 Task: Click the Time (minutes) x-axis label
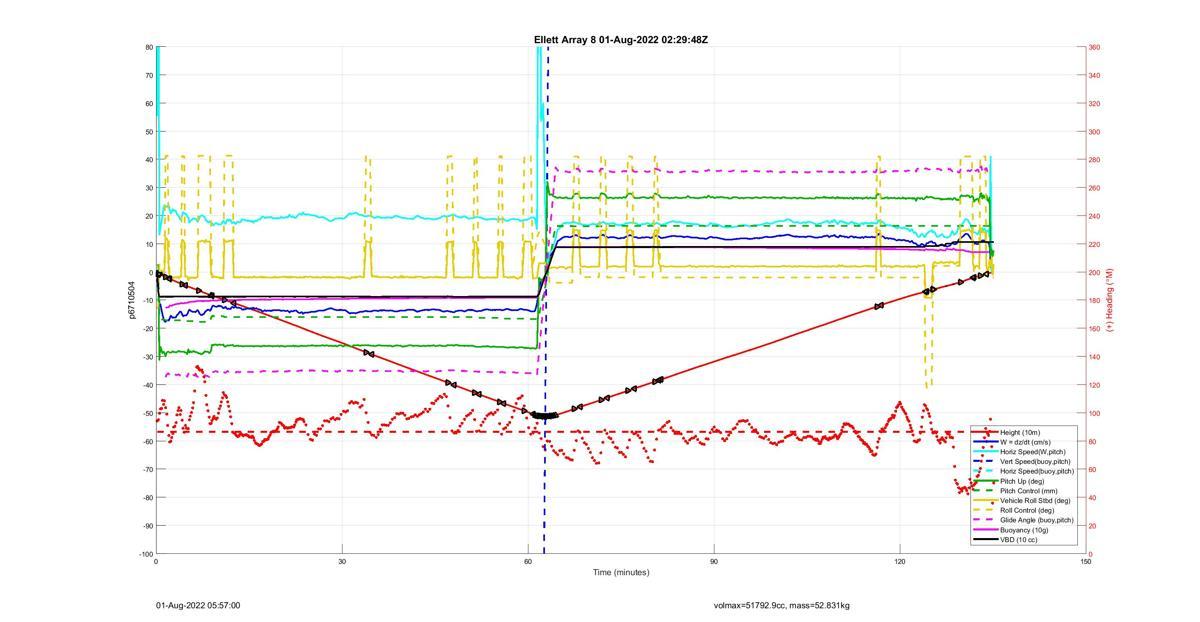[620, 573]
